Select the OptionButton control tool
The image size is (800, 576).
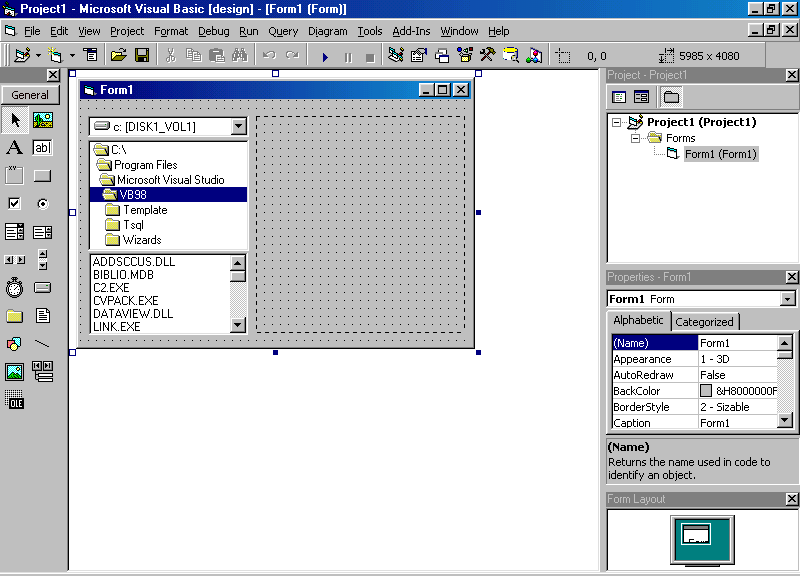tap(43, 204)
